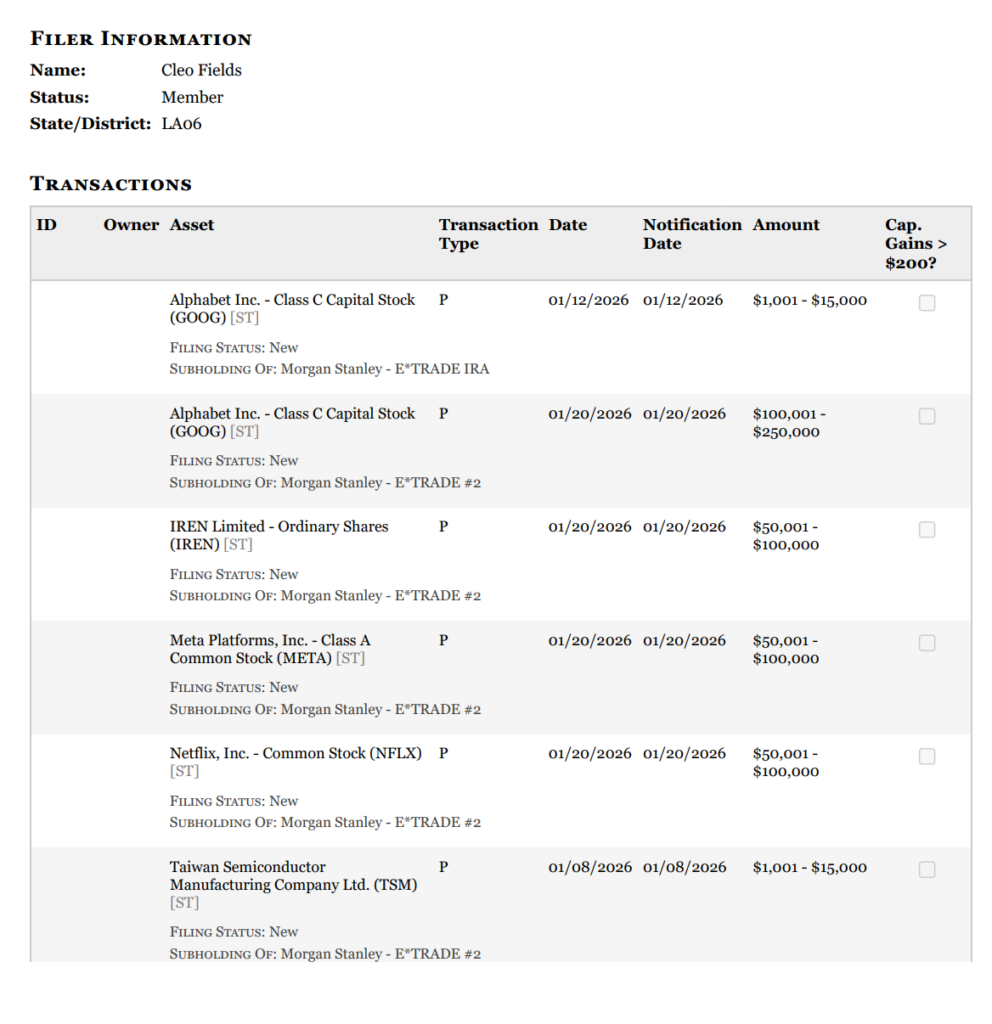Click the Netflix, Inc. Common Stock asset name
The width and height of the screenshot is (992, 1024).
pos(295,753)
